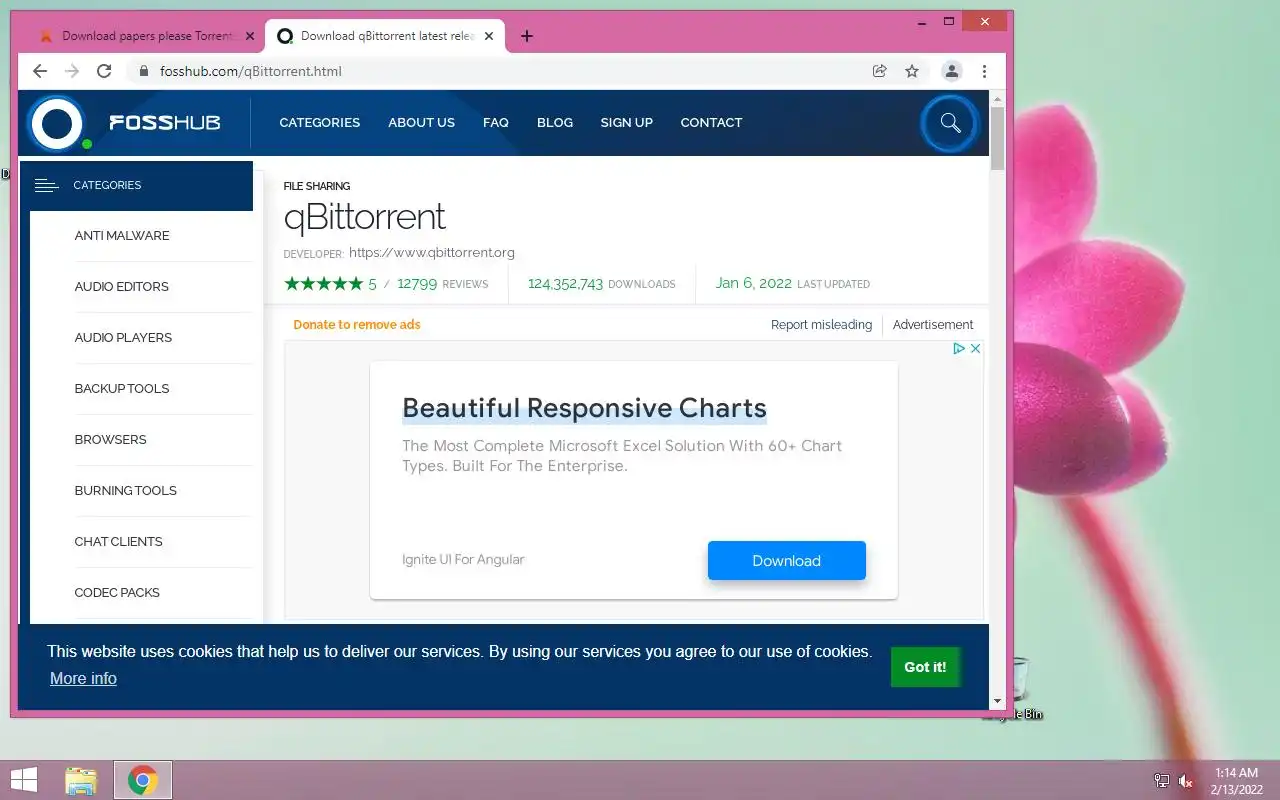Click the five-star rating icons

pos(323,284)
